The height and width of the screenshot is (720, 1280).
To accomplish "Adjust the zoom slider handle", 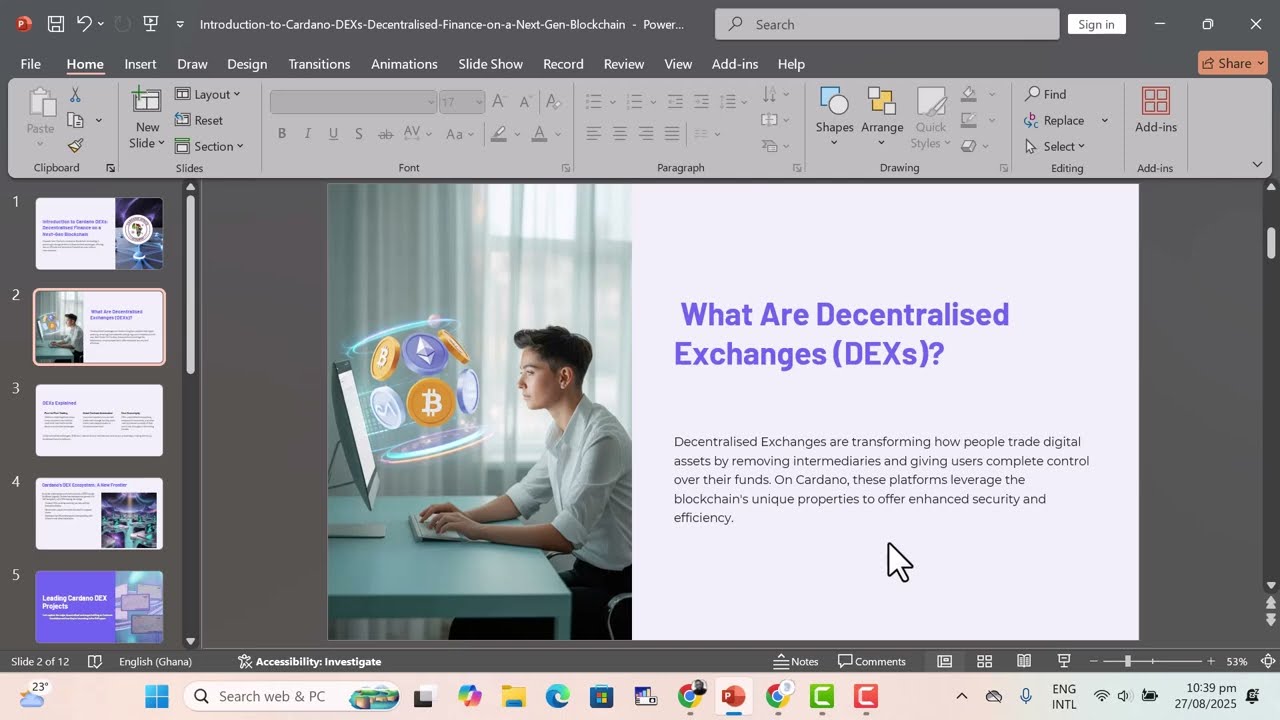I will (x=1128, y=661).
